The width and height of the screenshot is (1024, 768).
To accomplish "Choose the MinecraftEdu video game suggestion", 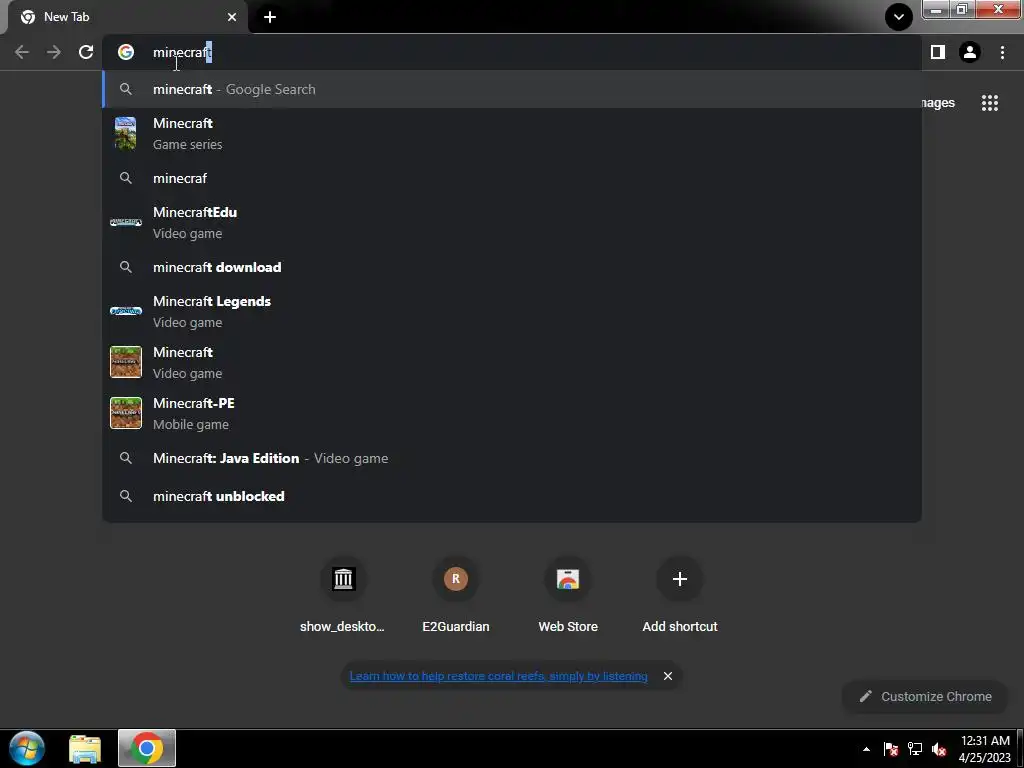I will (x=512, y=223).
